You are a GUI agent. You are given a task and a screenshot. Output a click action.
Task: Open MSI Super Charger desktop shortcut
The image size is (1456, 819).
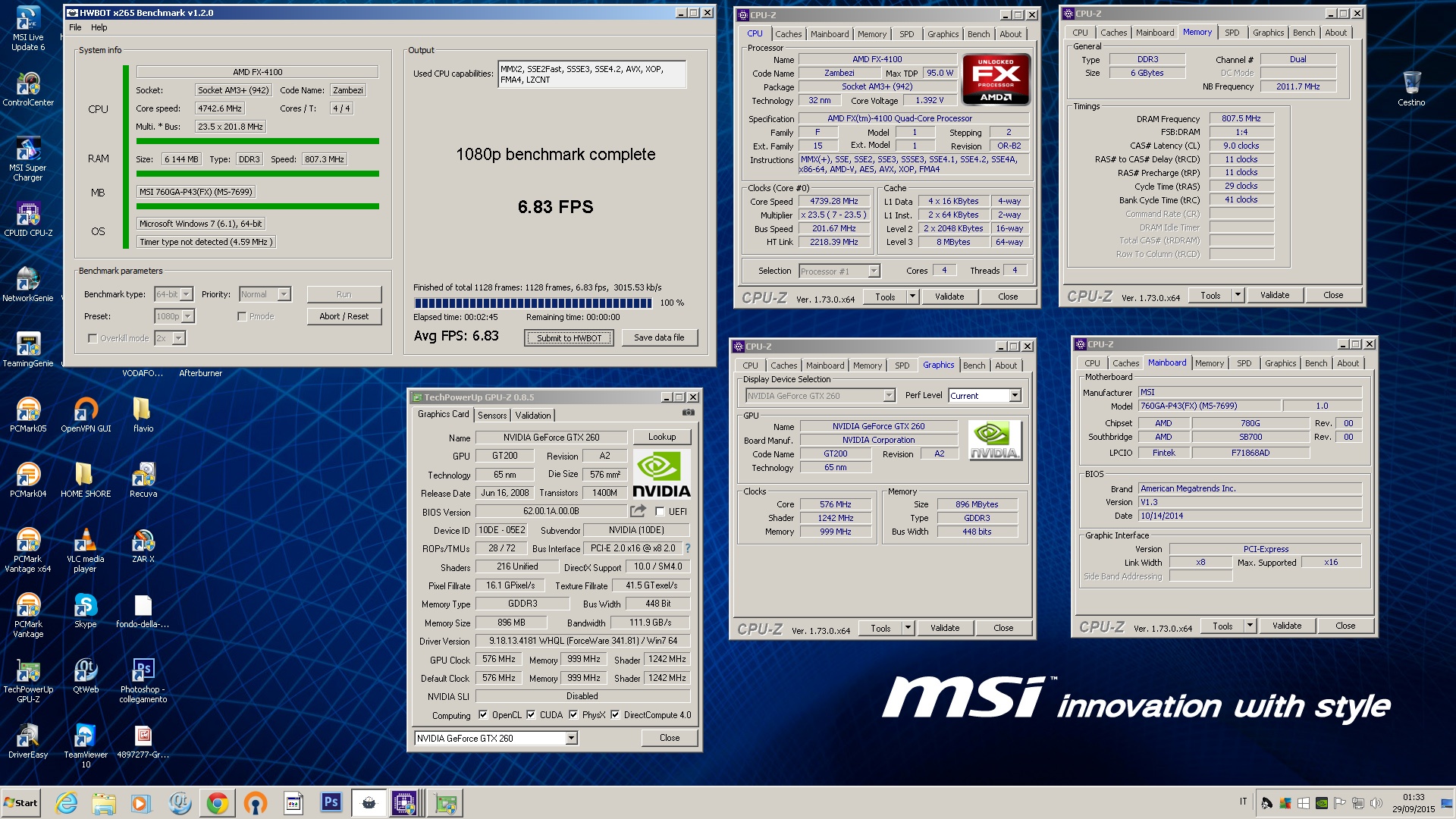click(x=28, y=159)
